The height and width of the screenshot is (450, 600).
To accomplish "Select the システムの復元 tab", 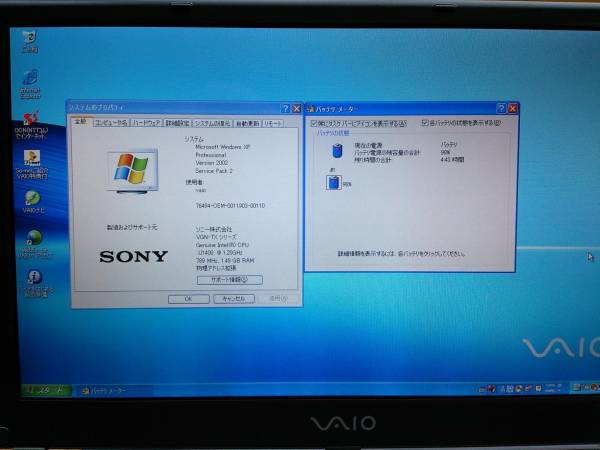I will [x=211, y=123].
